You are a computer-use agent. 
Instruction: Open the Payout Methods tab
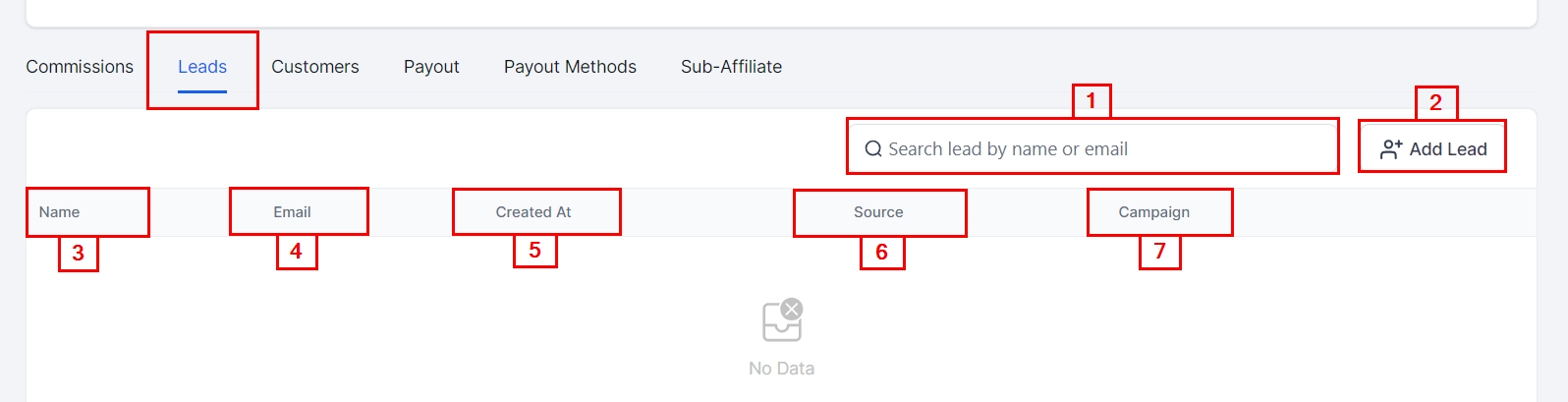tap(570, 67)
